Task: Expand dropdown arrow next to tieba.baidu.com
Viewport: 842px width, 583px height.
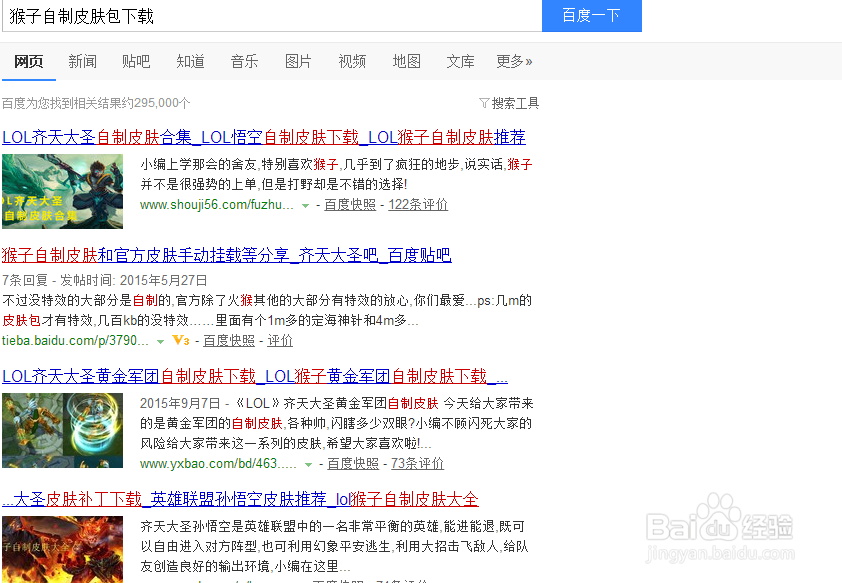Action: 160,341
